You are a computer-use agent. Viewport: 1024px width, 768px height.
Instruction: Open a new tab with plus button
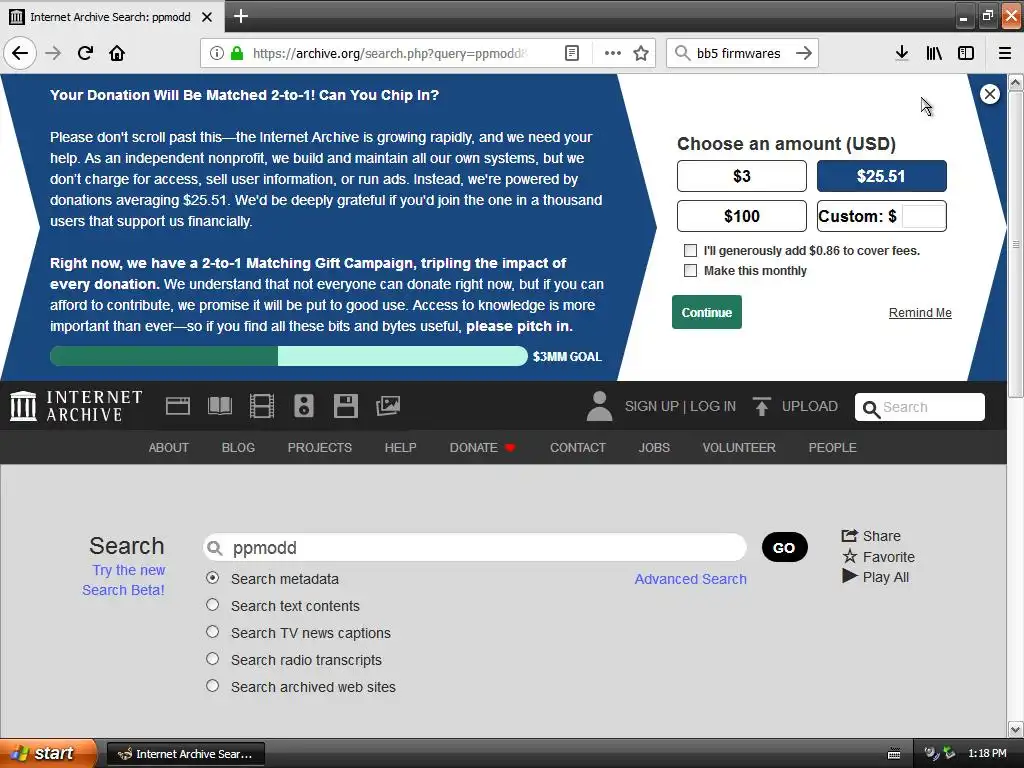(240, 16)
